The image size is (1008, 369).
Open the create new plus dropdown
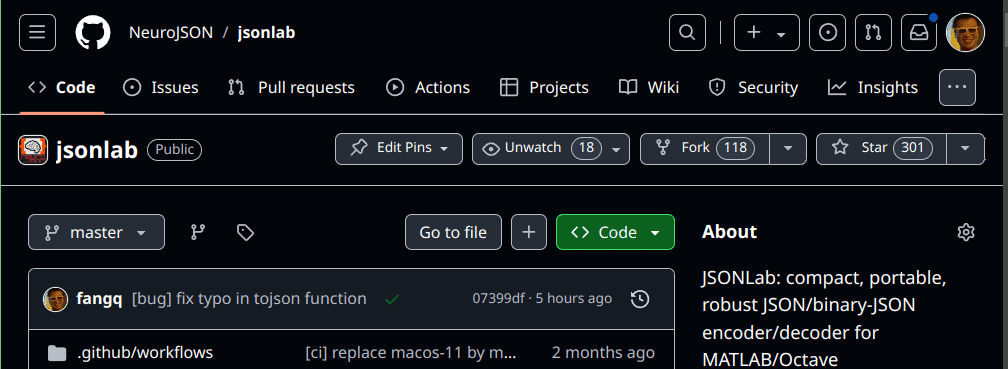click(767, 33)
